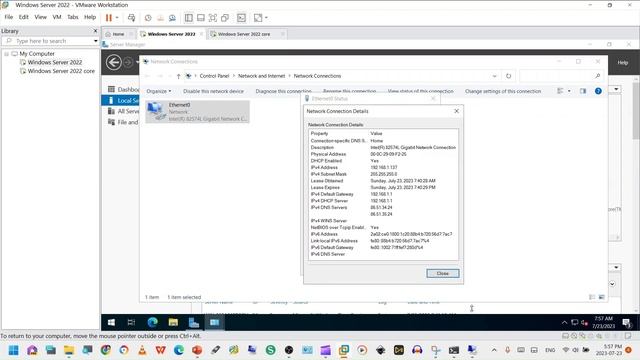Viewport: 640px width, 360px height.
Task: Focus the Network Connections search box
Action: click(x=560, y=76)
